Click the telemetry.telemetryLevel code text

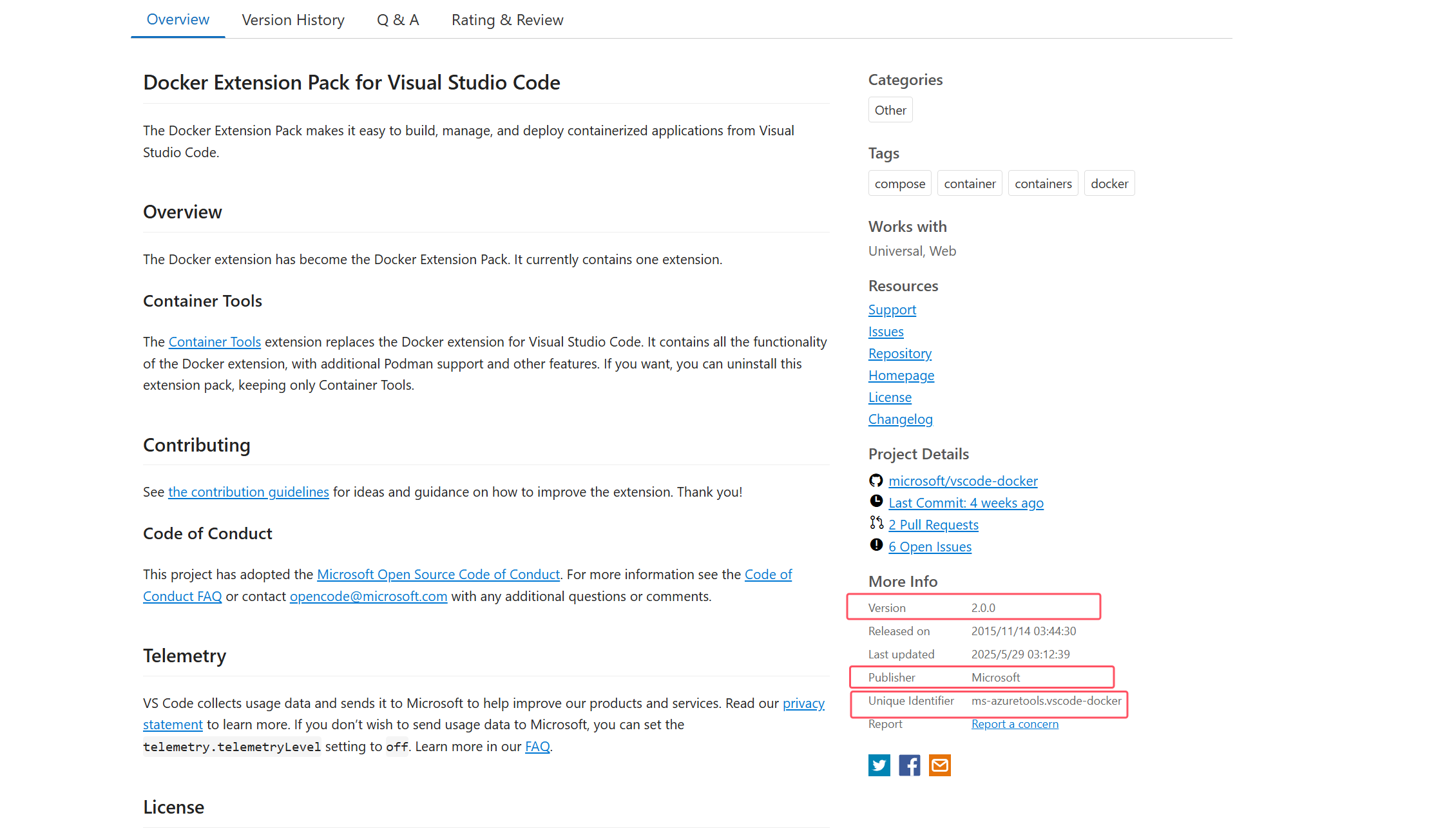point(232,747)
